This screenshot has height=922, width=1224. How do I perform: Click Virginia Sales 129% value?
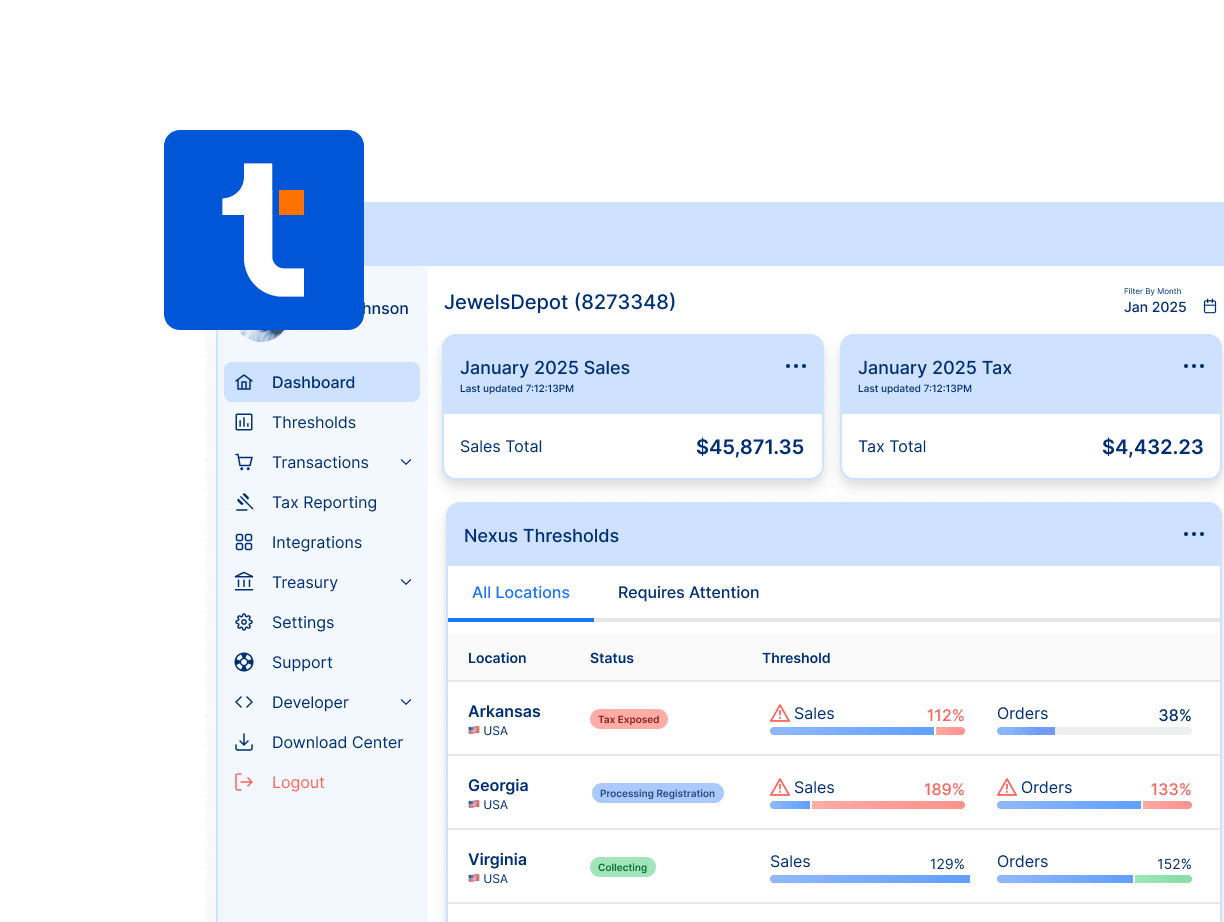(947, 864)
